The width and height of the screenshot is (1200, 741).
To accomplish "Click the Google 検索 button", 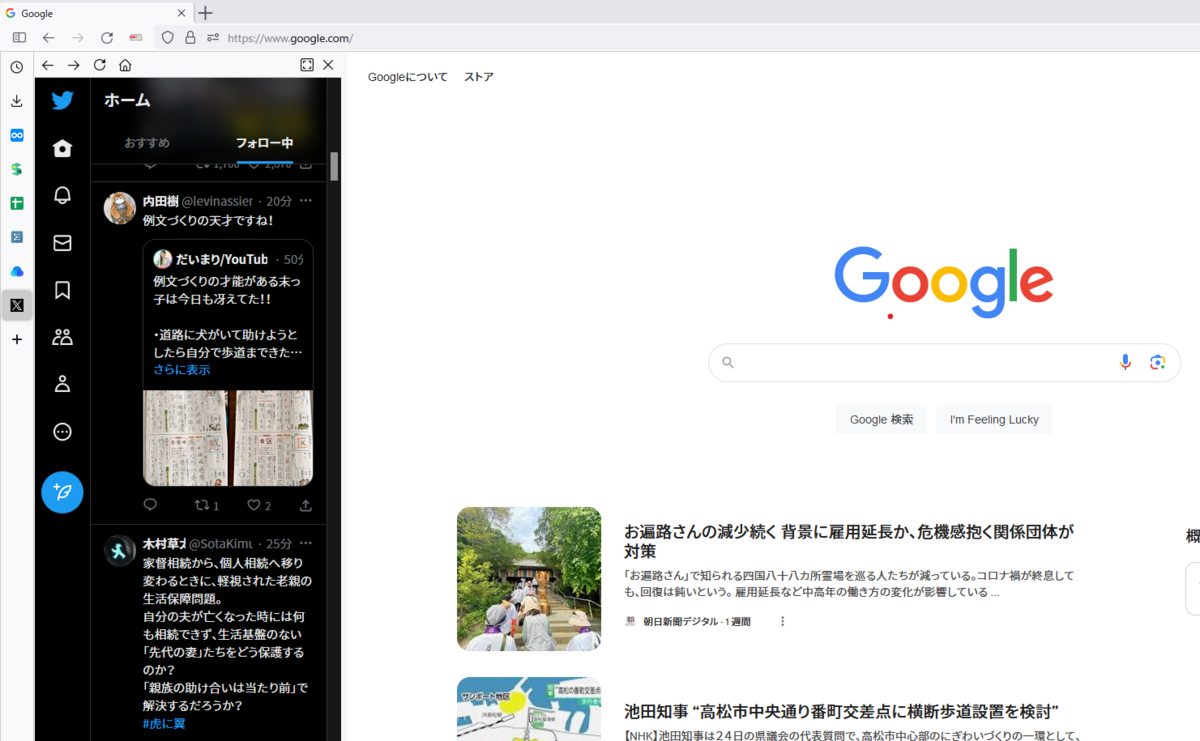I will tap(882, 419).
